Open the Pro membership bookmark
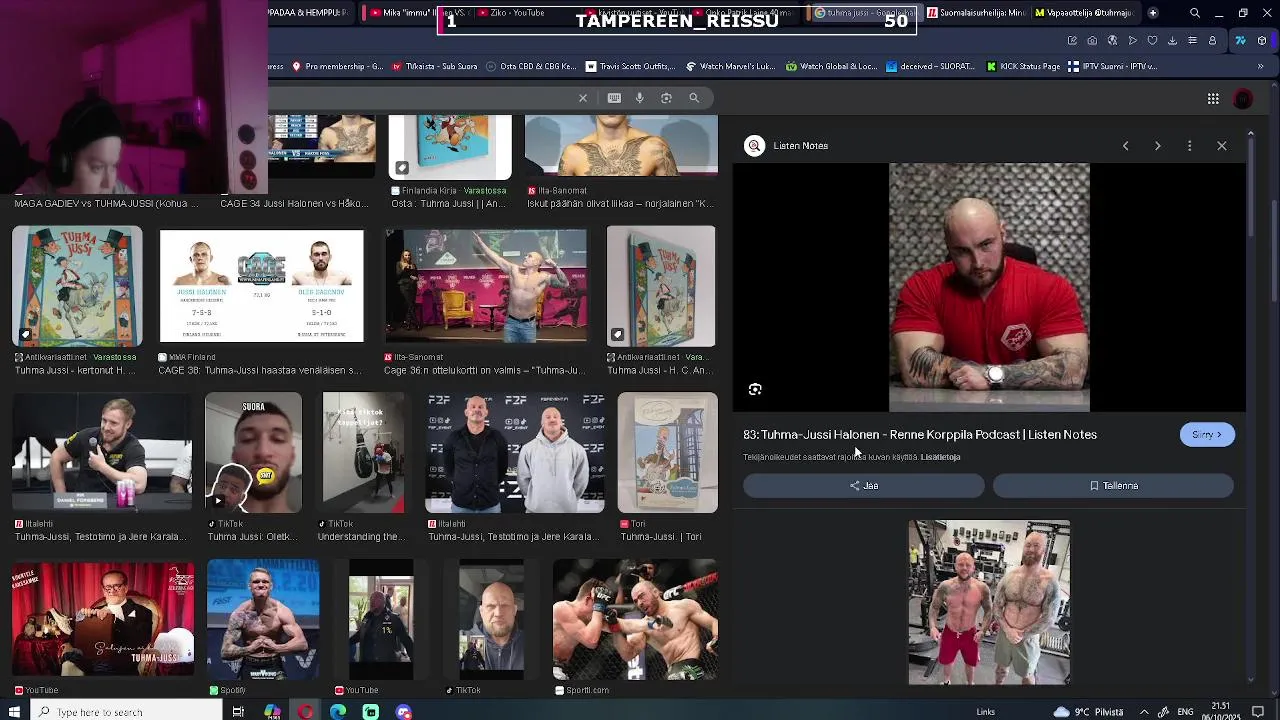The height and width of the screenshot is (720, 1280). 336,67
